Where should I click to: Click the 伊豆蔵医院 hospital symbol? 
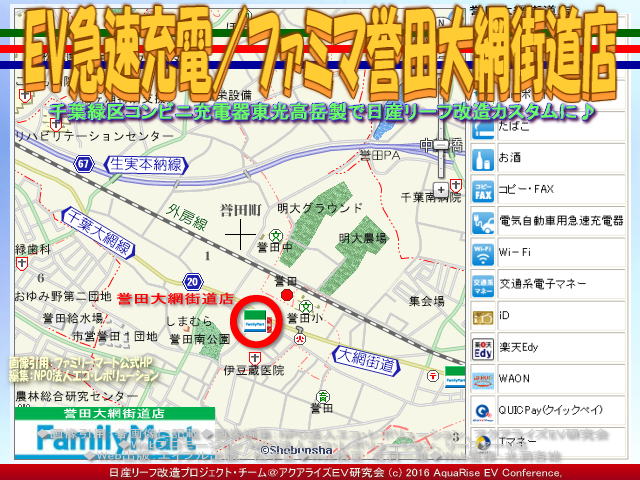pos(255,358)
